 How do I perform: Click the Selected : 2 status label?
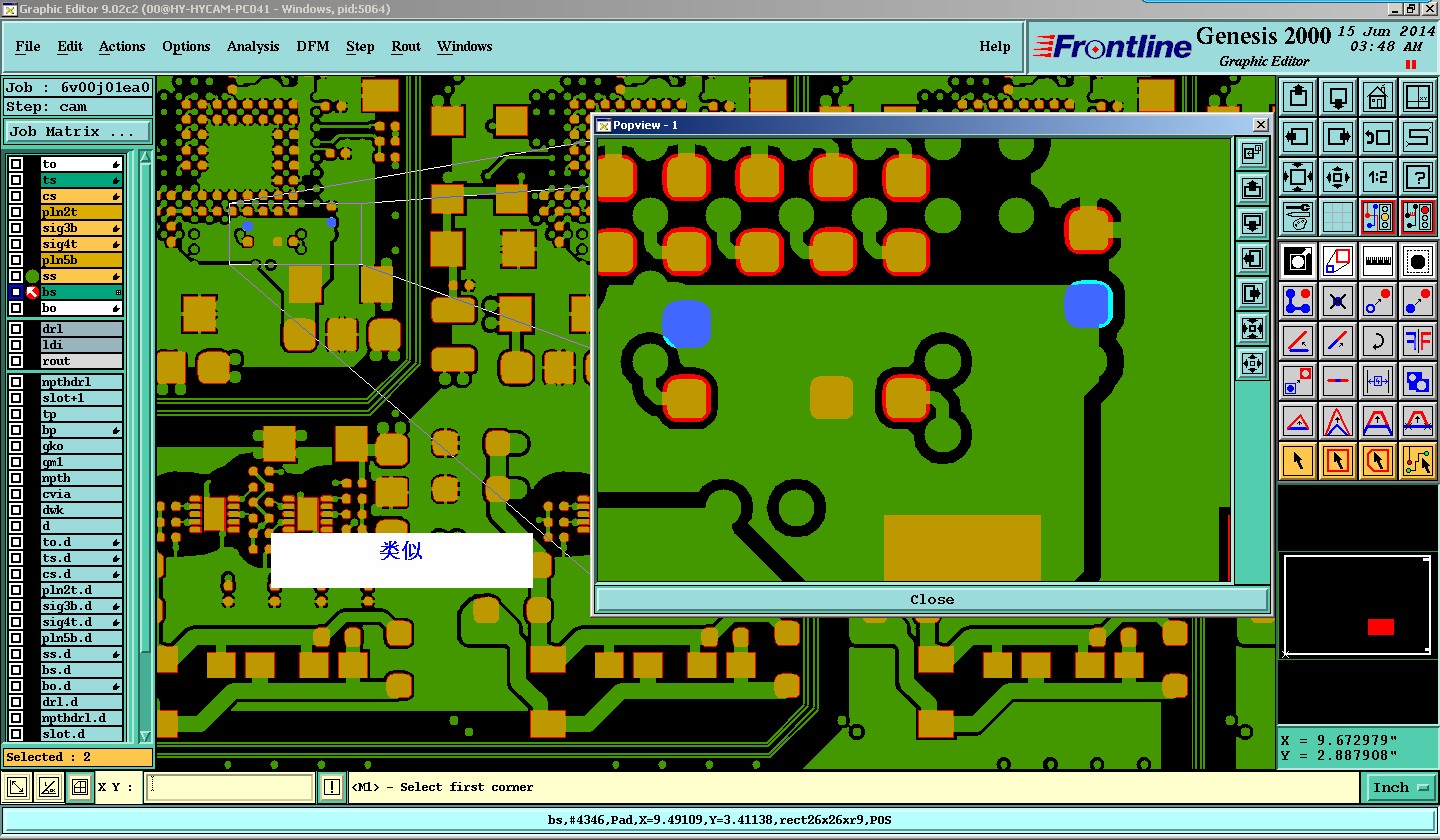coord(78,757)
